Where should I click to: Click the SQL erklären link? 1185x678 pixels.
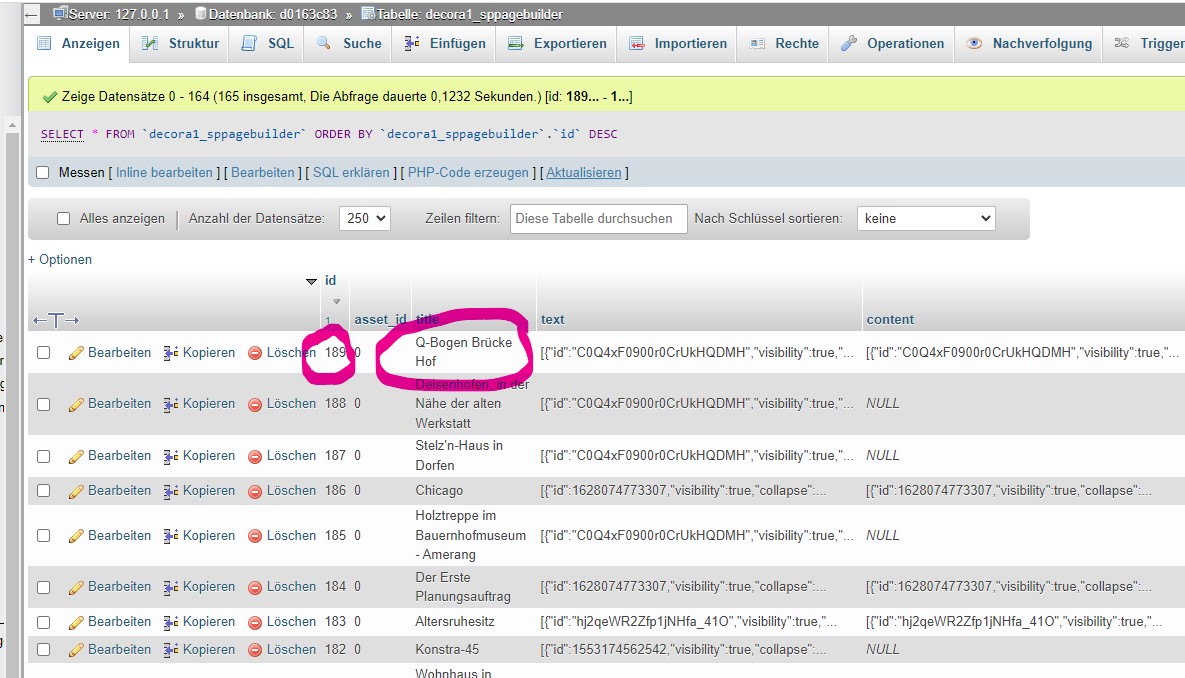pyautogui.click(x=351, y=173)
